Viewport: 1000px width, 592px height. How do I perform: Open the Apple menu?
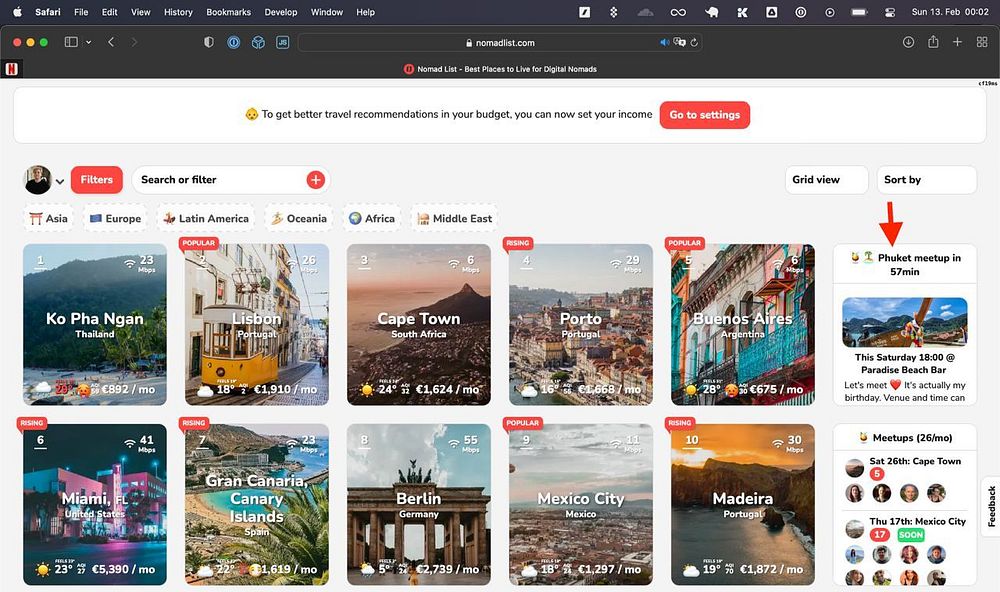(x=17, y=11)
